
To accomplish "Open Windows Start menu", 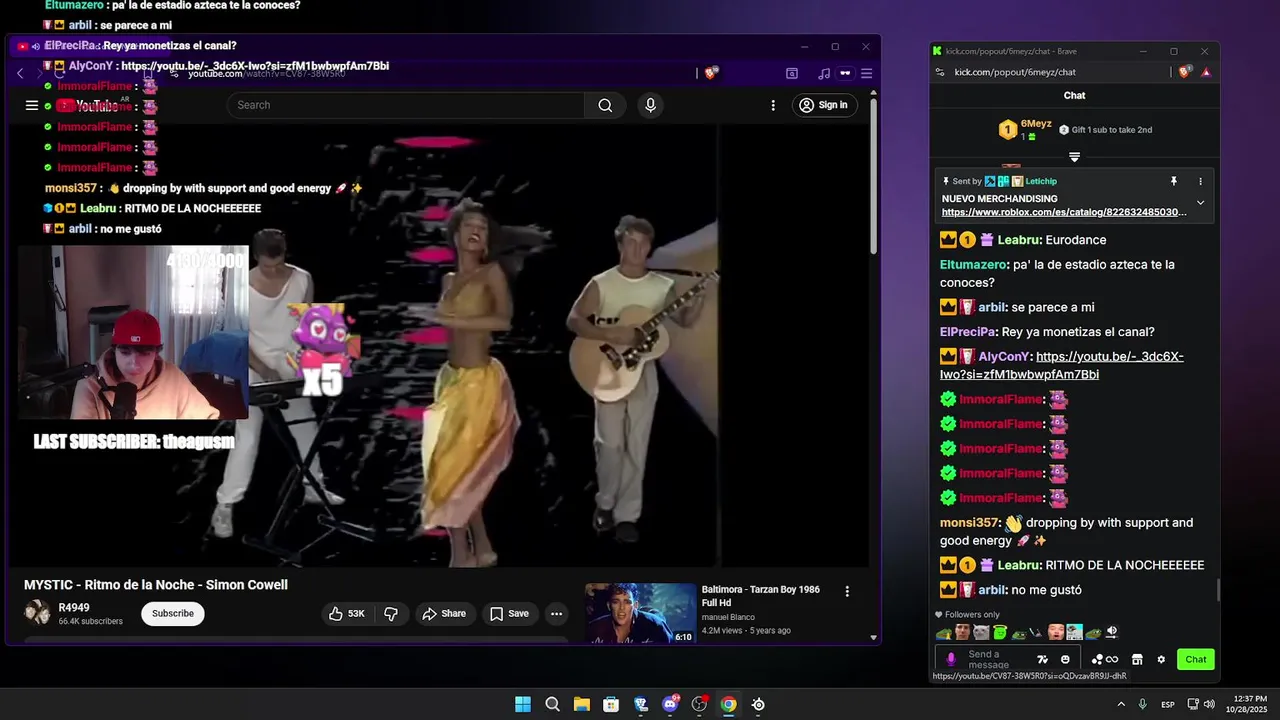I will pos(523,704).
